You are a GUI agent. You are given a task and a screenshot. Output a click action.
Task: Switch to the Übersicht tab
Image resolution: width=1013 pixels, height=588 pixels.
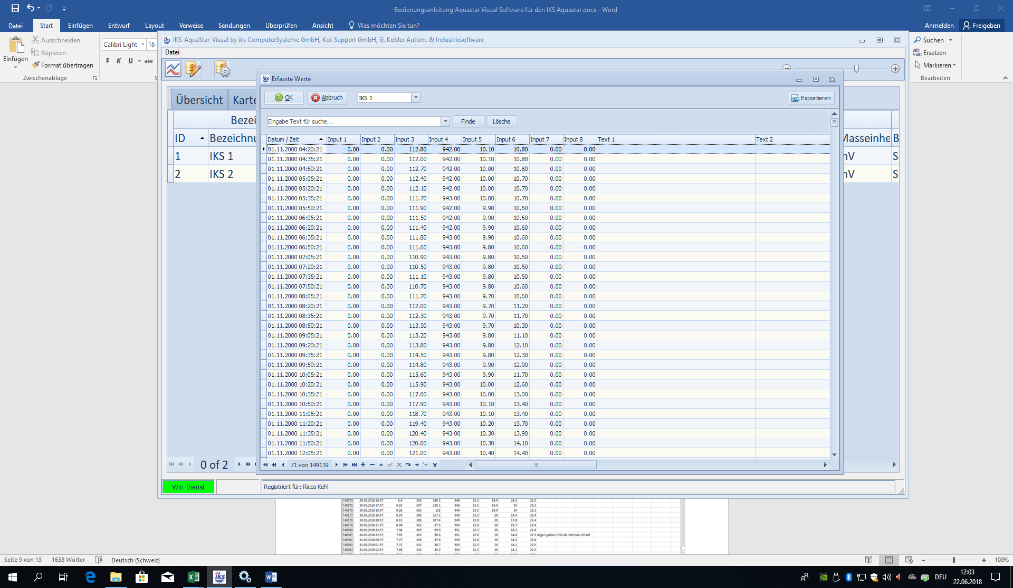pos(198,100)
